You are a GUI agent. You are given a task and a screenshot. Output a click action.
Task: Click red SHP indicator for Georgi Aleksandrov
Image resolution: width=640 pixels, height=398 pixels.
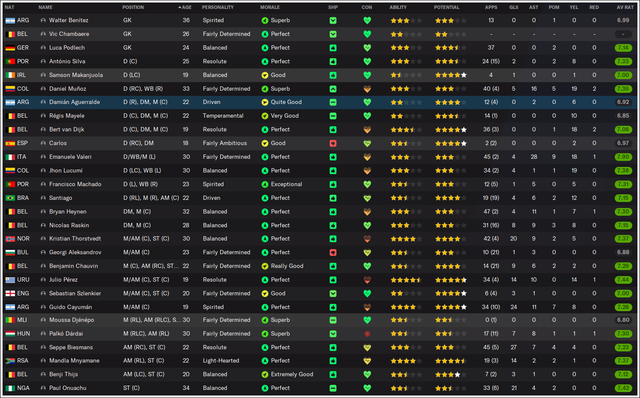(x=333, y=252)
